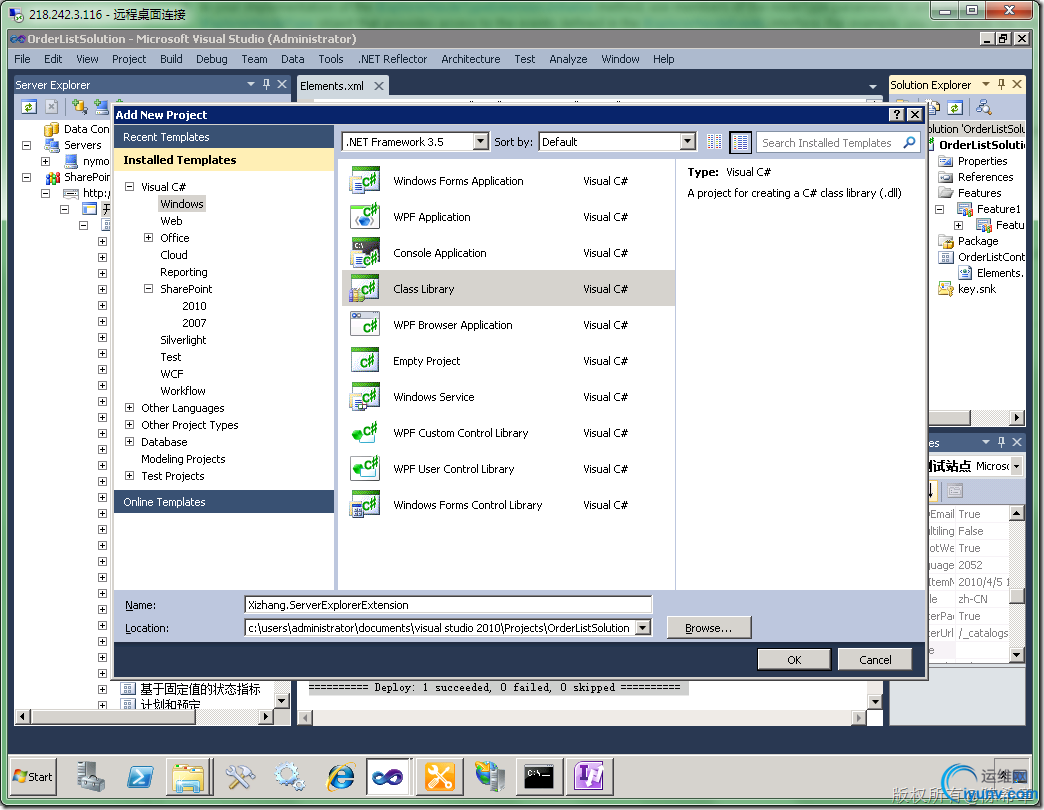1044x810 pixels.
Task: Collapse the Visual C# tree node
Action: [x=130, y=187]
